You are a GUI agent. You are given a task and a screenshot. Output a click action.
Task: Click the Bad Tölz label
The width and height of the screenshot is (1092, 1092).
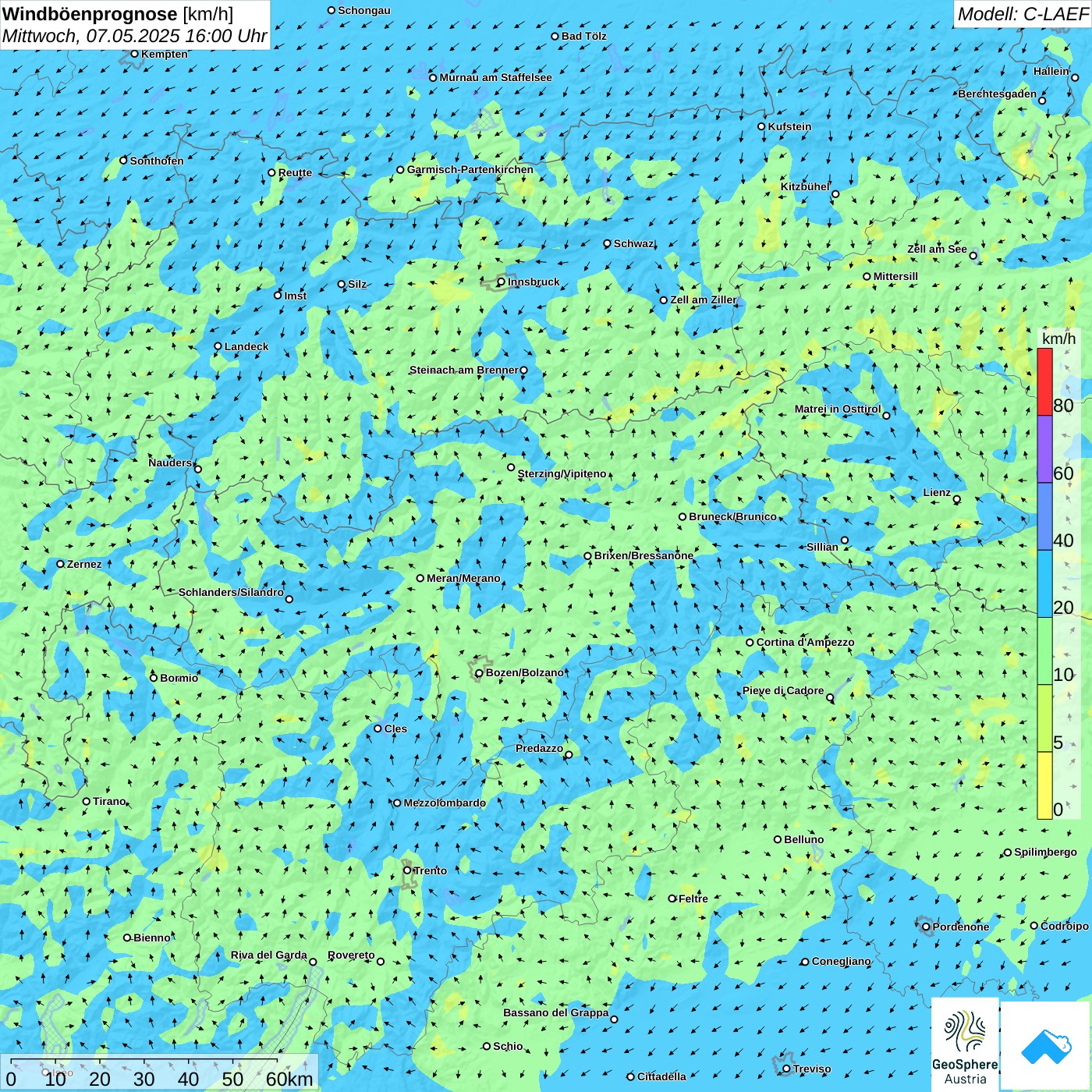[x=583, y=36]
